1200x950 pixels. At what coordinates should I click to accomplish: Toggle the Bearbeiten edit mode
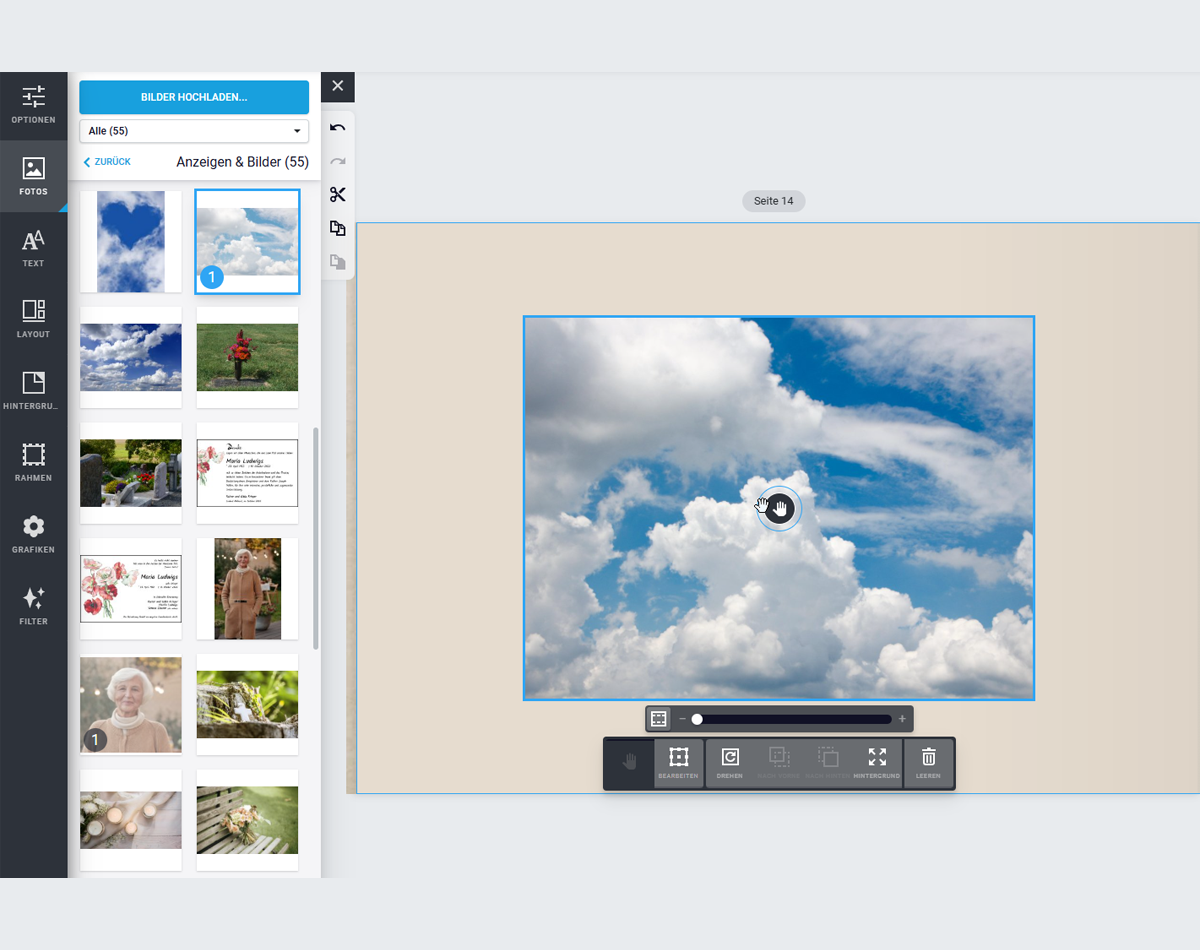679,764
